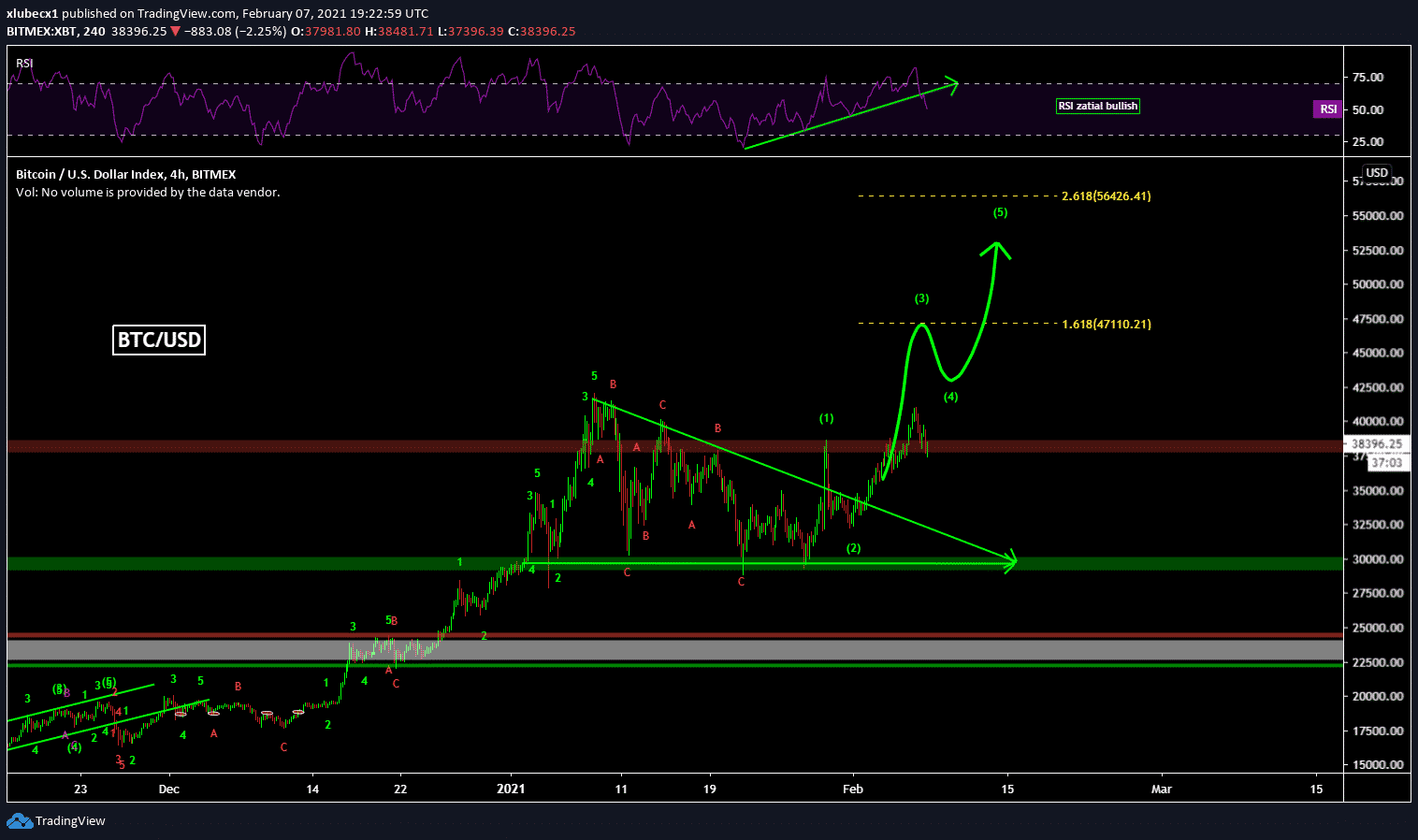Viewport: 1418px width, 840px height.
Task: Click the red down-triangle price change indicator
Action: click(175, 31)
